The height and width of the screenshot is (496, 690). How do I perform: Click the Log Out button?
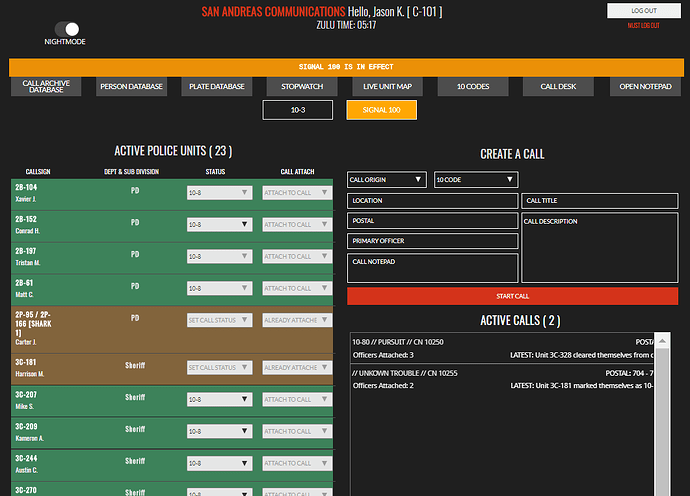644,11
